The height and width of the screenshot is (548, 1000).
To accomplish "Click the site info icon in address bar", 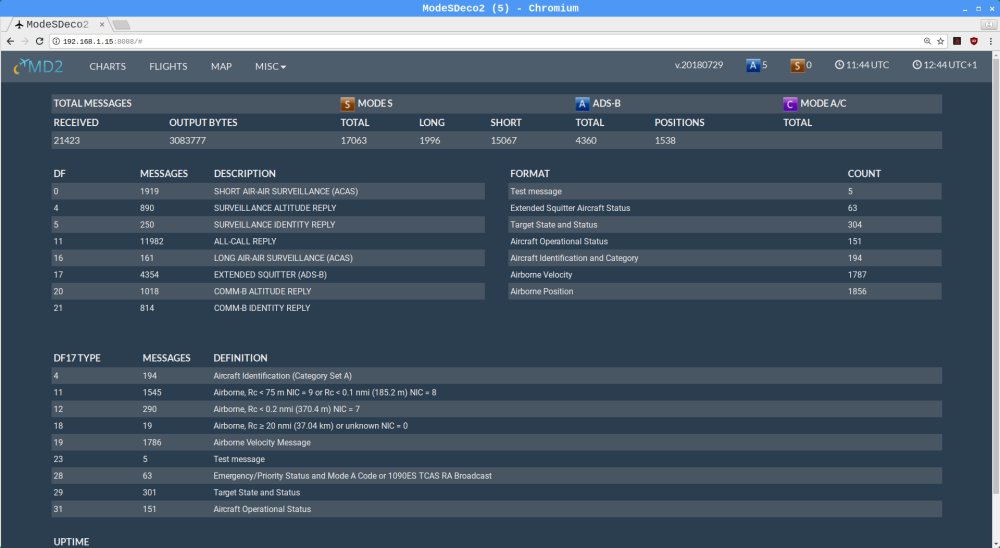I will pyautogui.click(x=56, y=41).
